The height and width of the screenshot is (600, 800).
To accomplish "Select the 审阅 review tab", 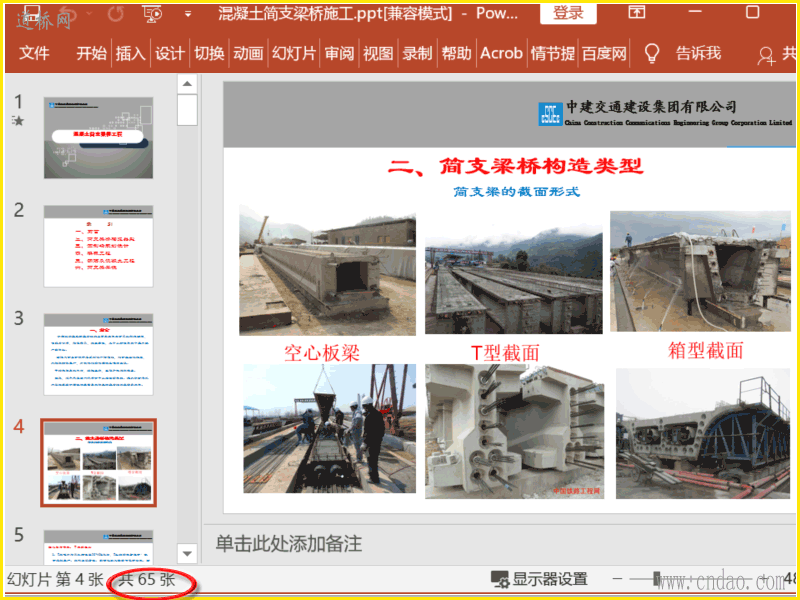I will click(339, 53).
